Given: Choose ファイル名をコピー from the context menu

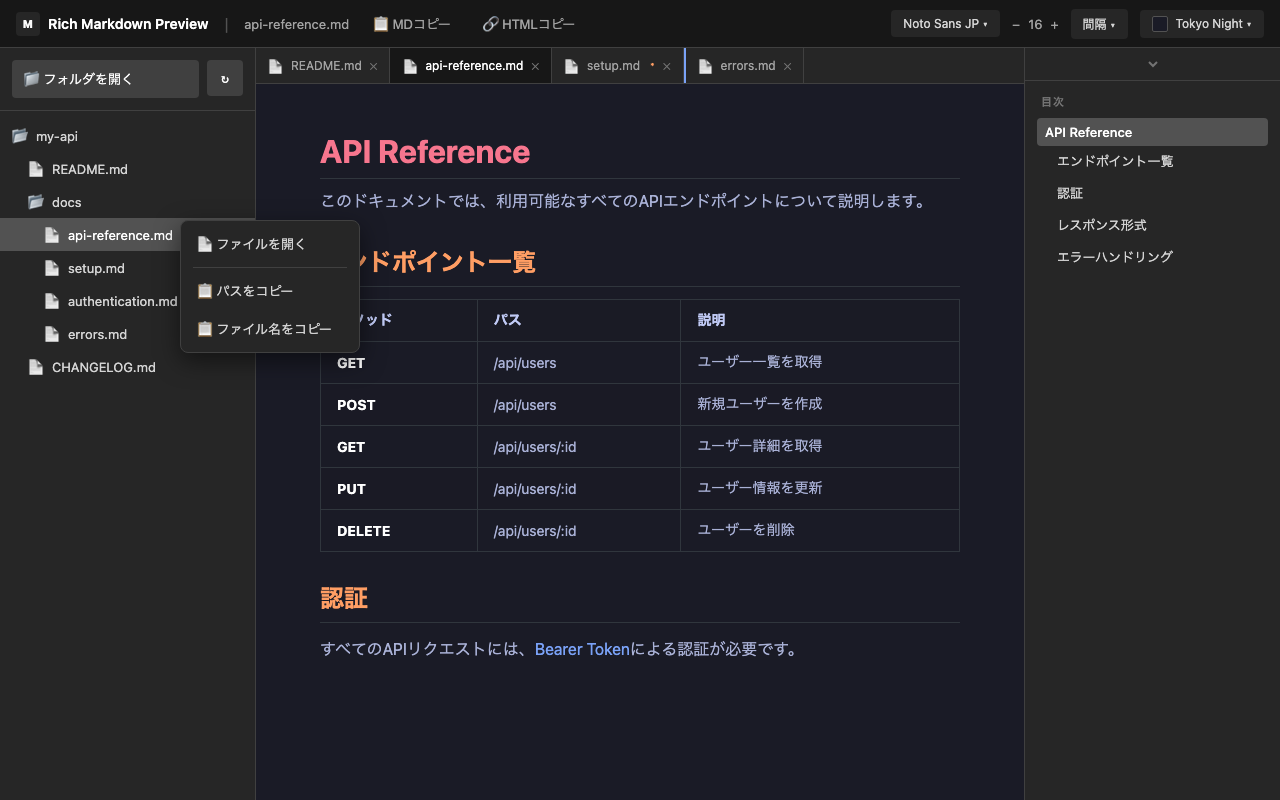Looking at the screenshot, I should [269, 328].
